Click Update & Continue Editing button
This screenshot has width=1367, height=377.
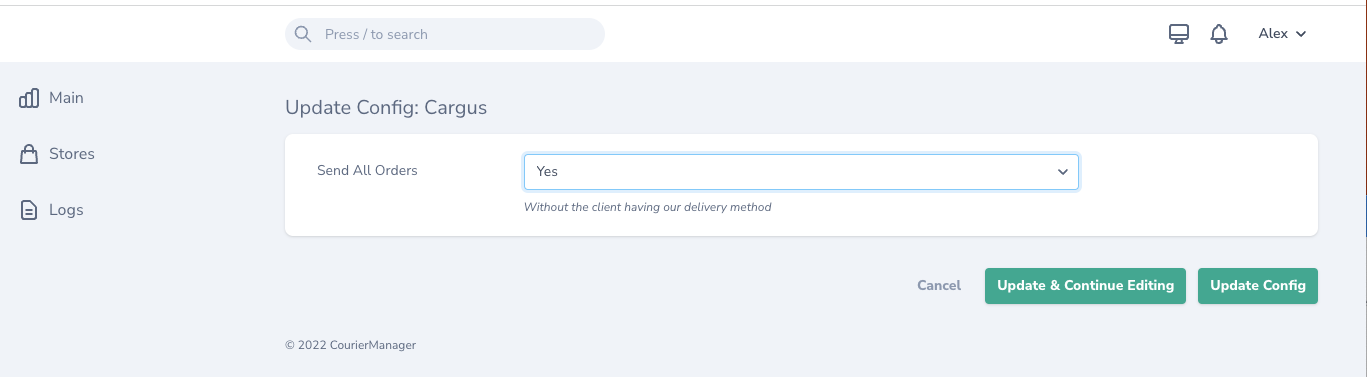[x=1085, y=286]
